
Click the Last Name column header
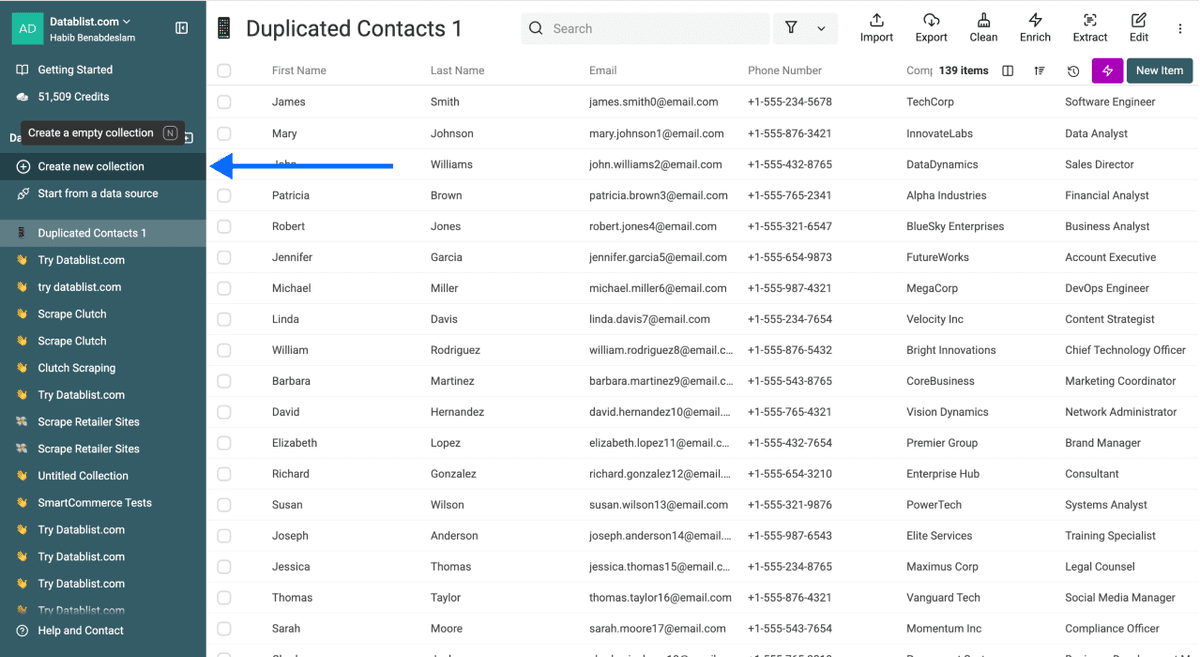tap(457, 71)
